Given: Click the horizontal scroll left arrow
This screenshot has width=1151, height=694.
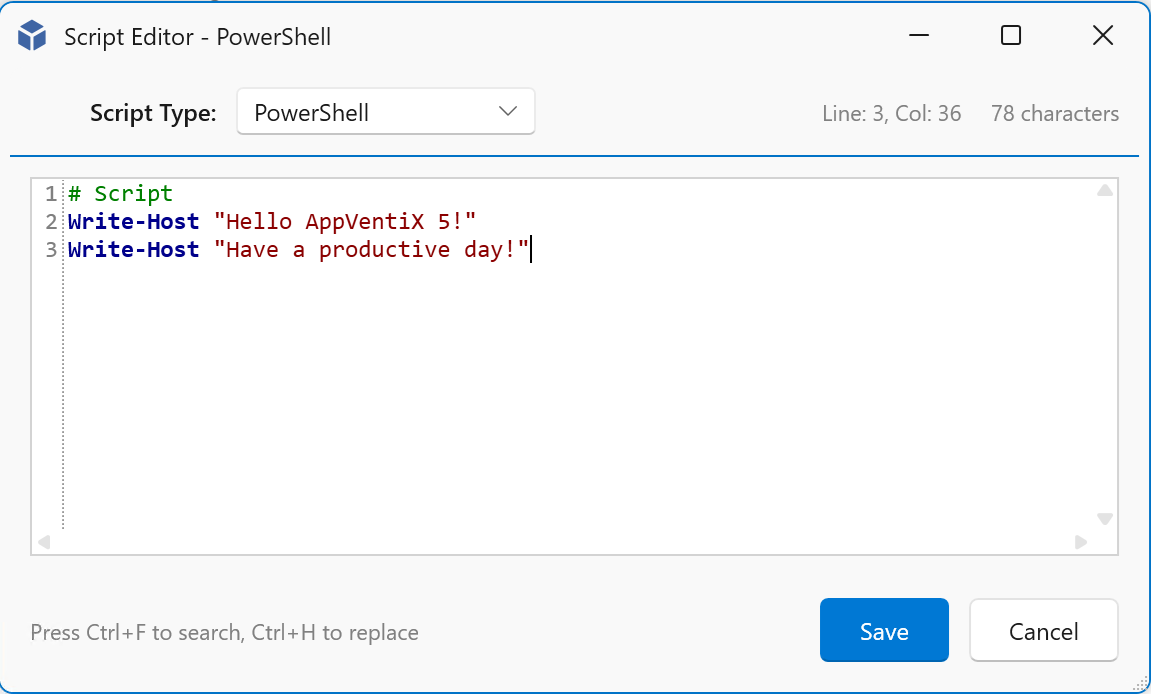Looking at the screenshot, I should [x=44, y=542].
